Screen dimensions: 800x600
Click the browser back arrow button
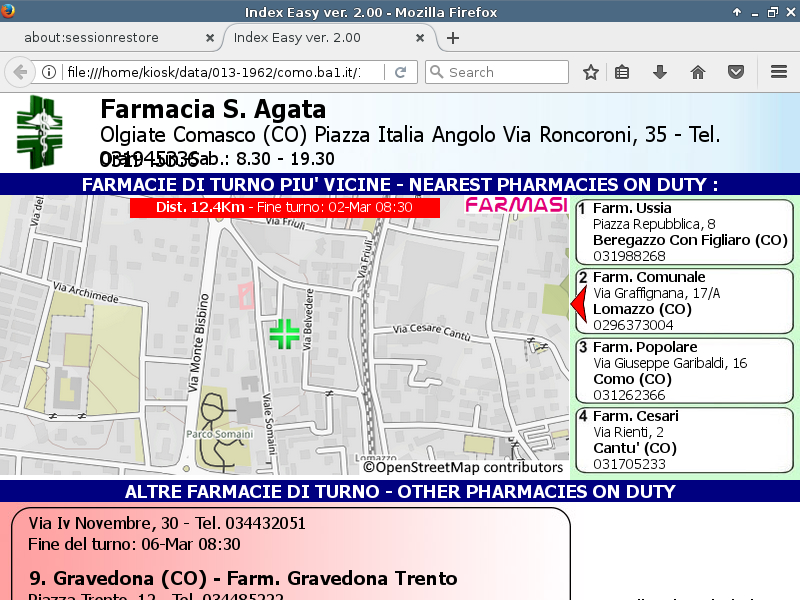click(x=19, y=72)
